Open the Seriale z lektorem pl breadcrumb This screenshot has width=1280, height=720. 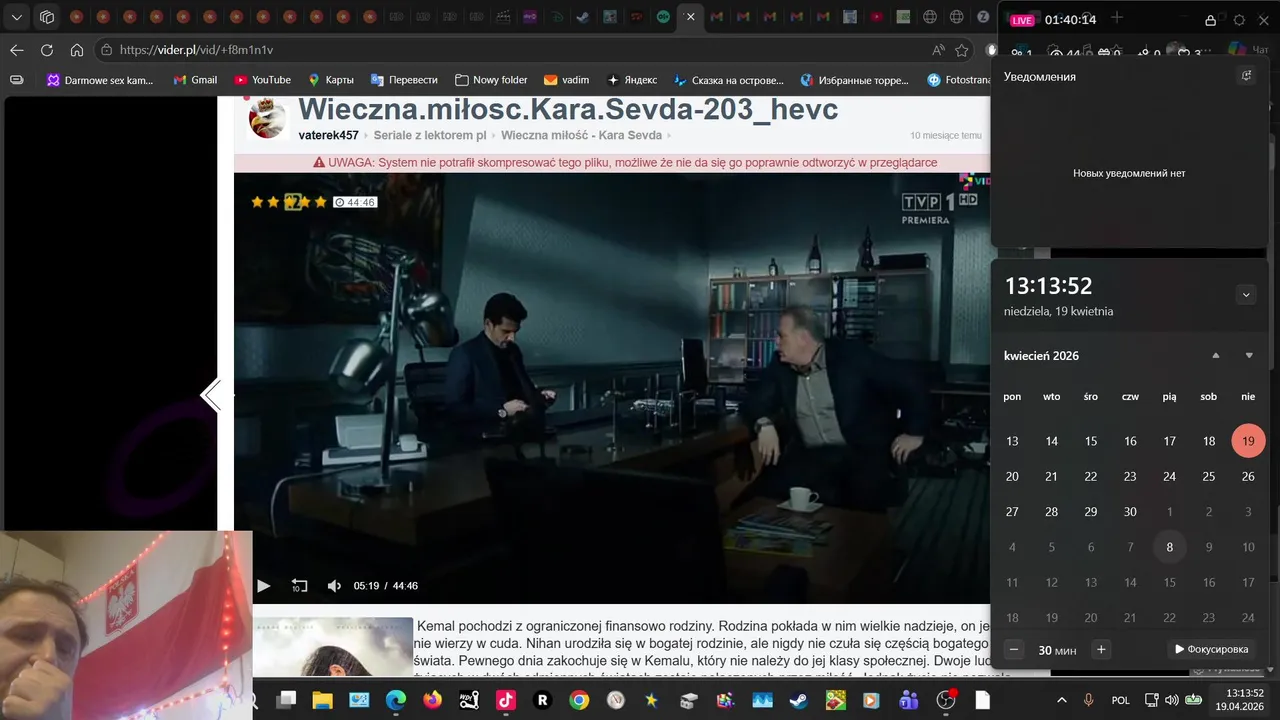pyautogui.click(x=430, y=135)
